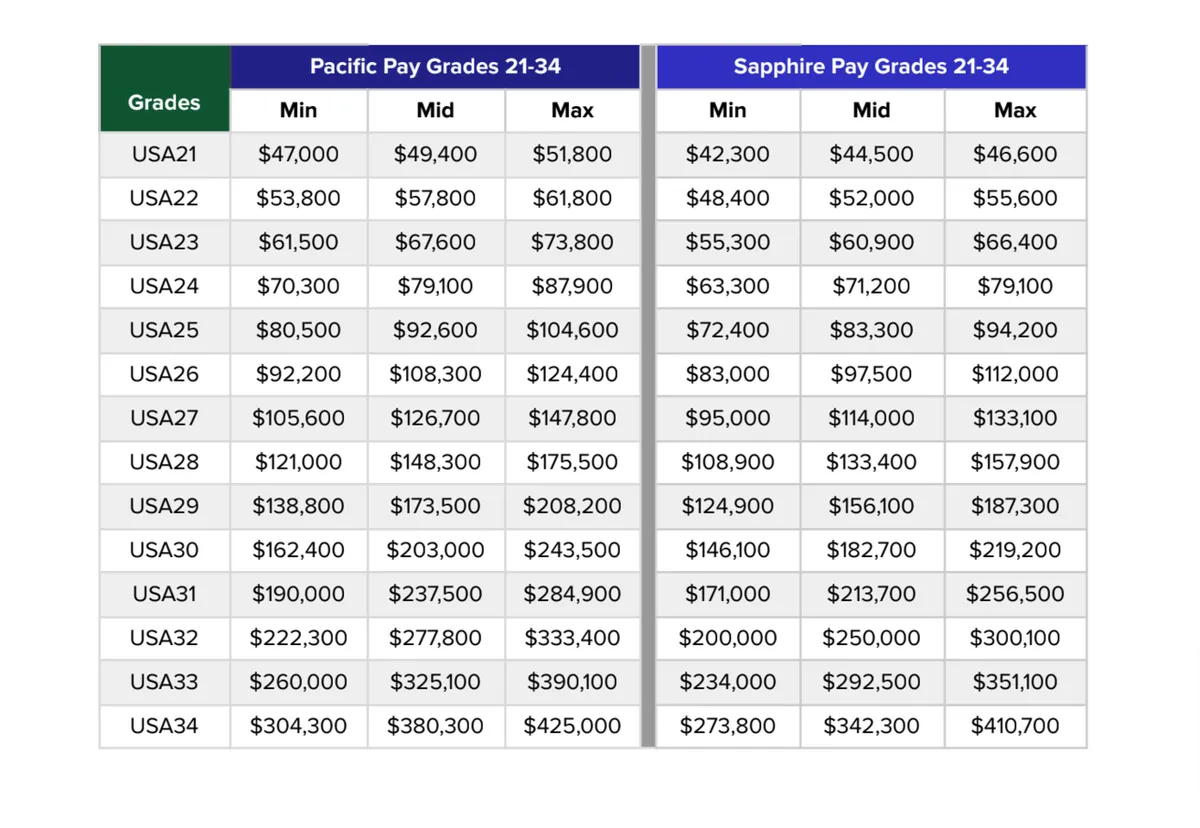Select the USA27 grade row label
The height and width of the screenshot is (828, 1200).
pyautogui.click(x=164, y=418)
